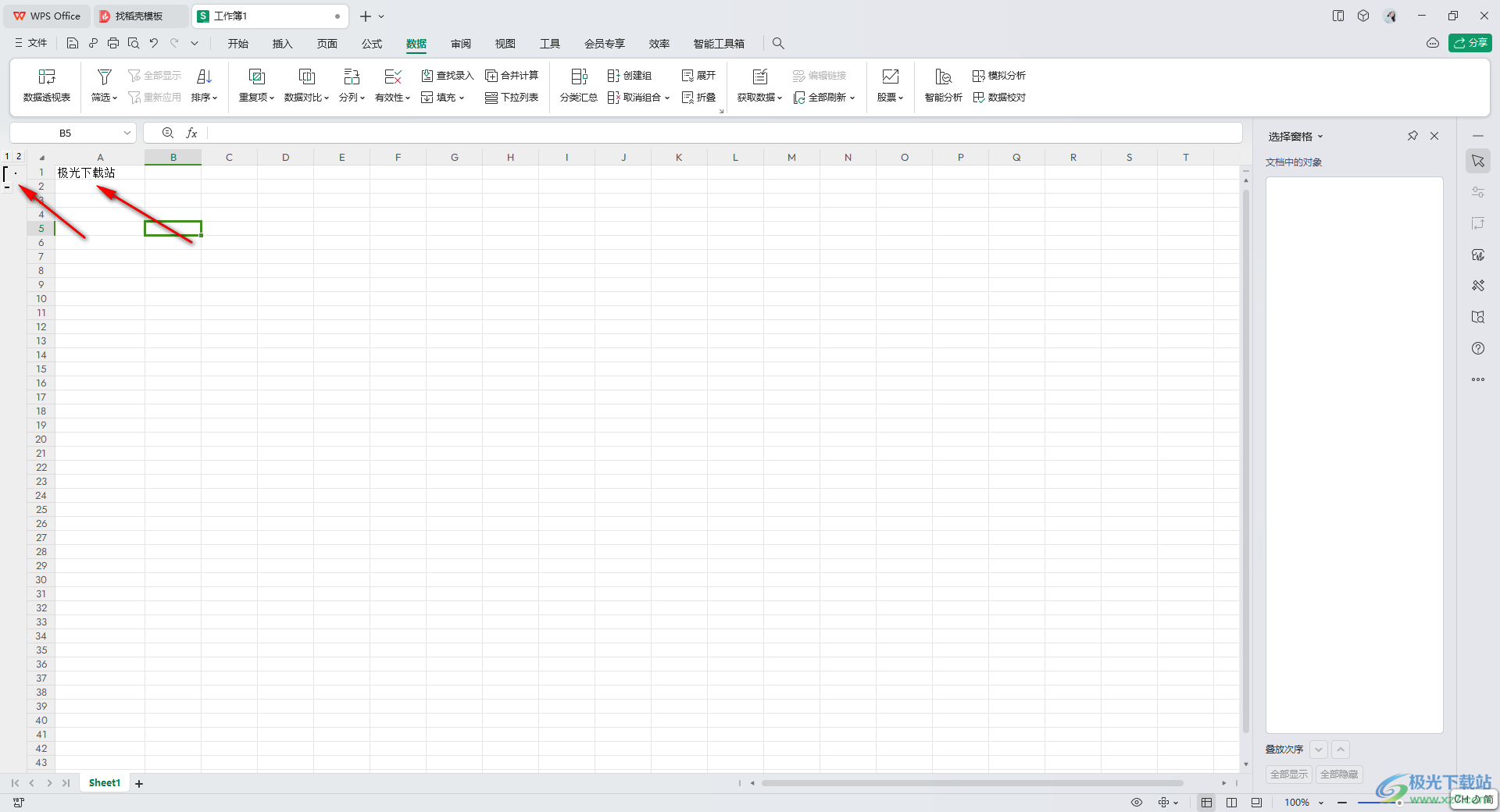Click the 获取数据 get data icon
This screenshot has width=1500, height=812.
pyautogui.click(x=760, y=77)
